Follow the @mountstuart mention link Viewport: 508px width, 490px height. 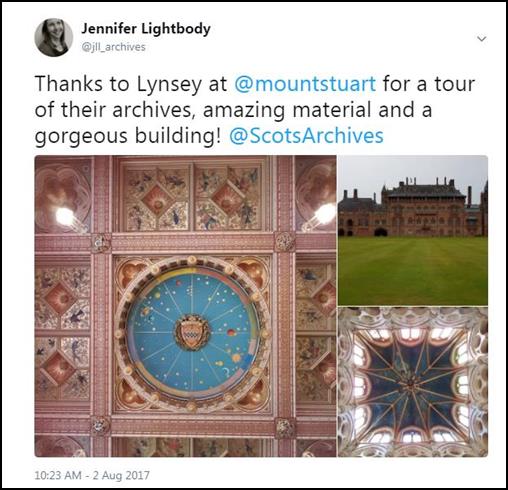305,84
